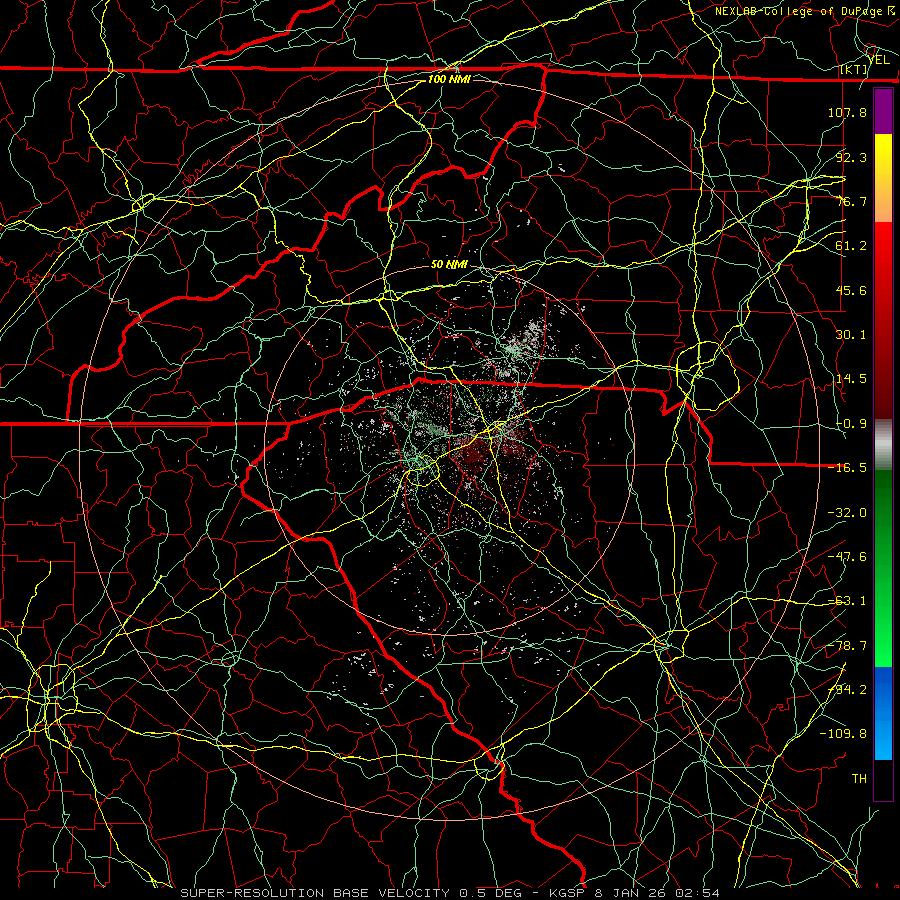Select the 107.8 legend value
This screenshot has height=900, width=900.
(x=847, y=112)
